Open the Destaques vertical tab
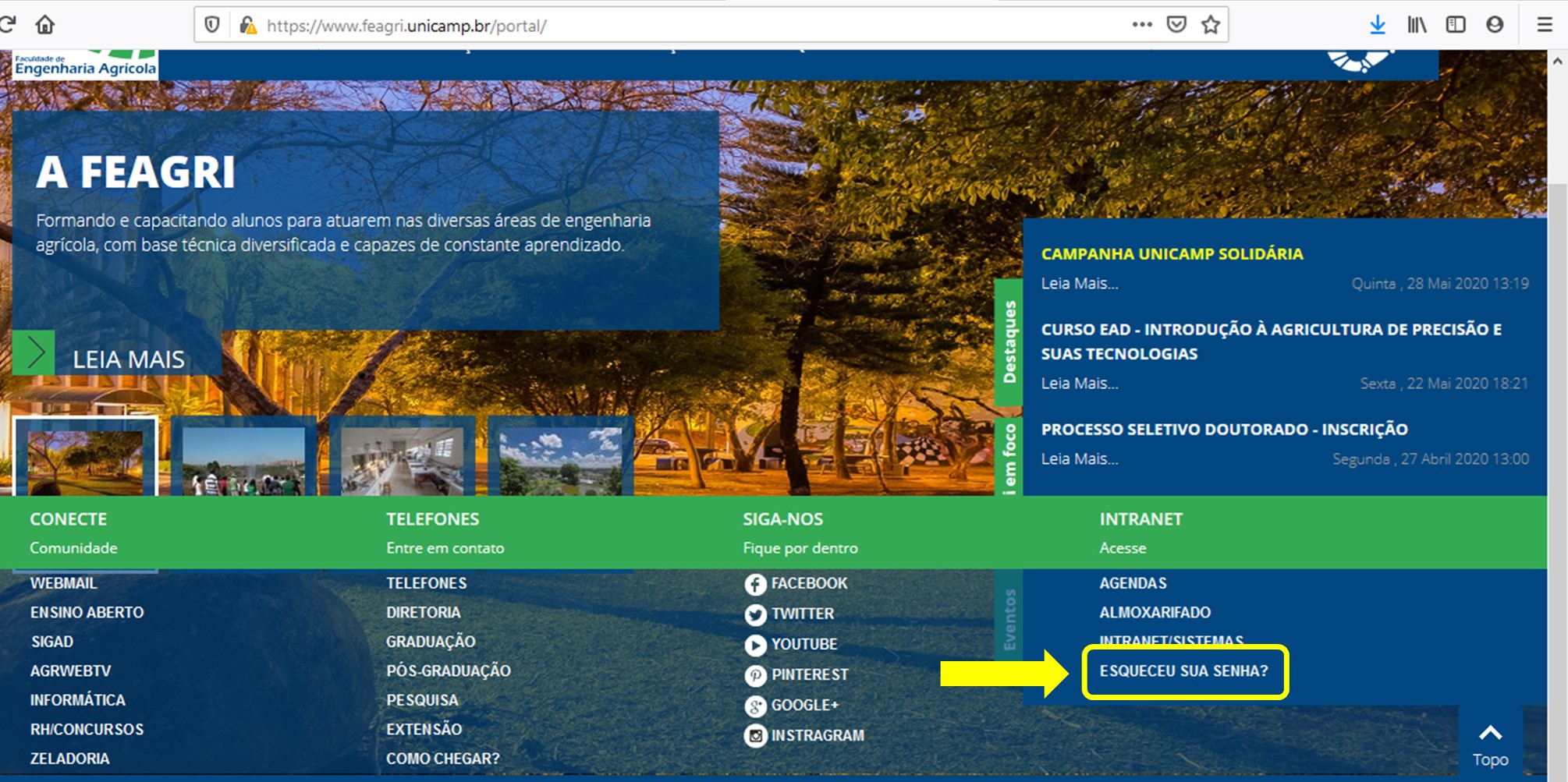The image size is (1568, 782). (1009, 341)
